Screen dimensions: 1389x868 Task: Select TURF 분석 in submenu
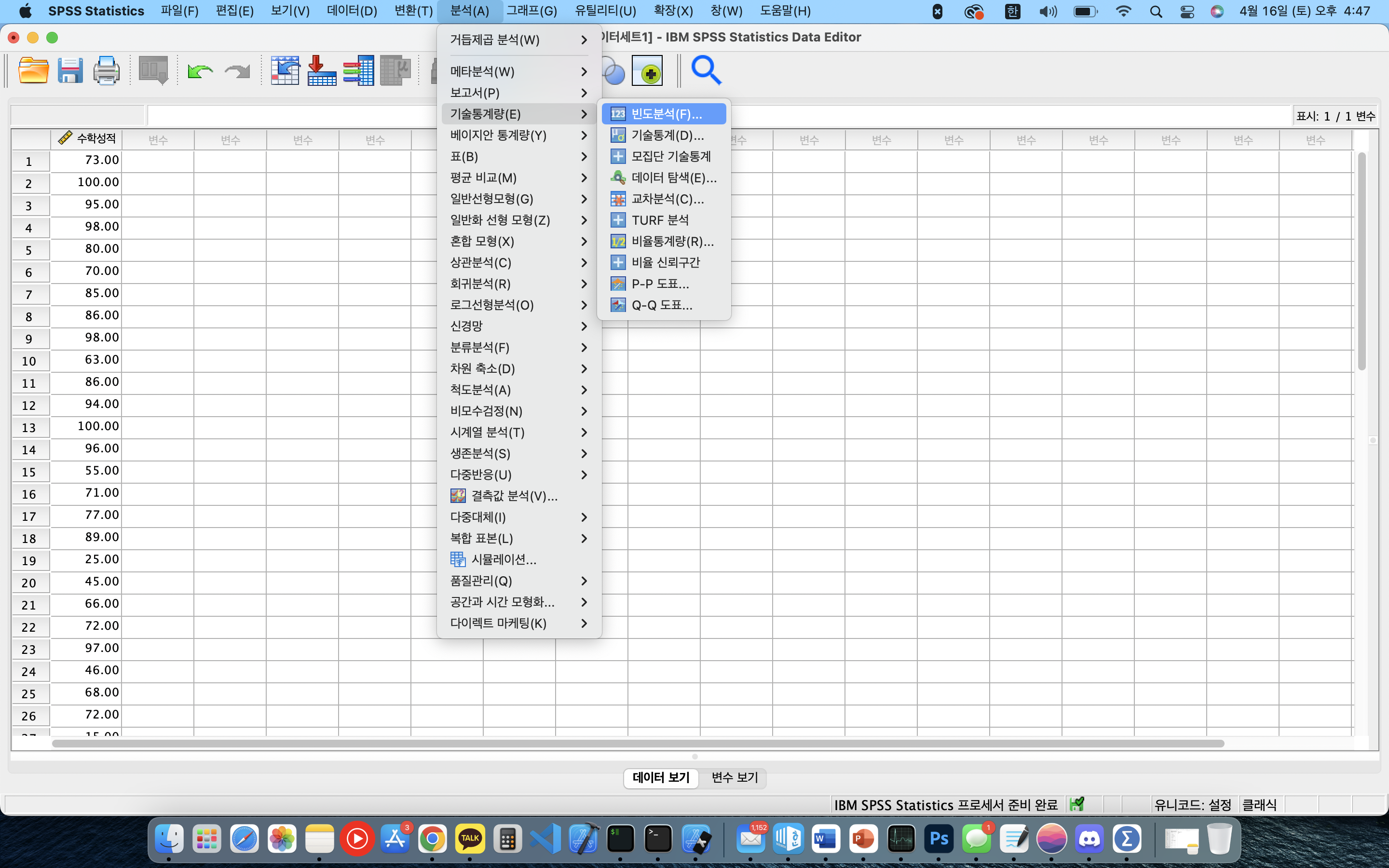coord(664,220)
